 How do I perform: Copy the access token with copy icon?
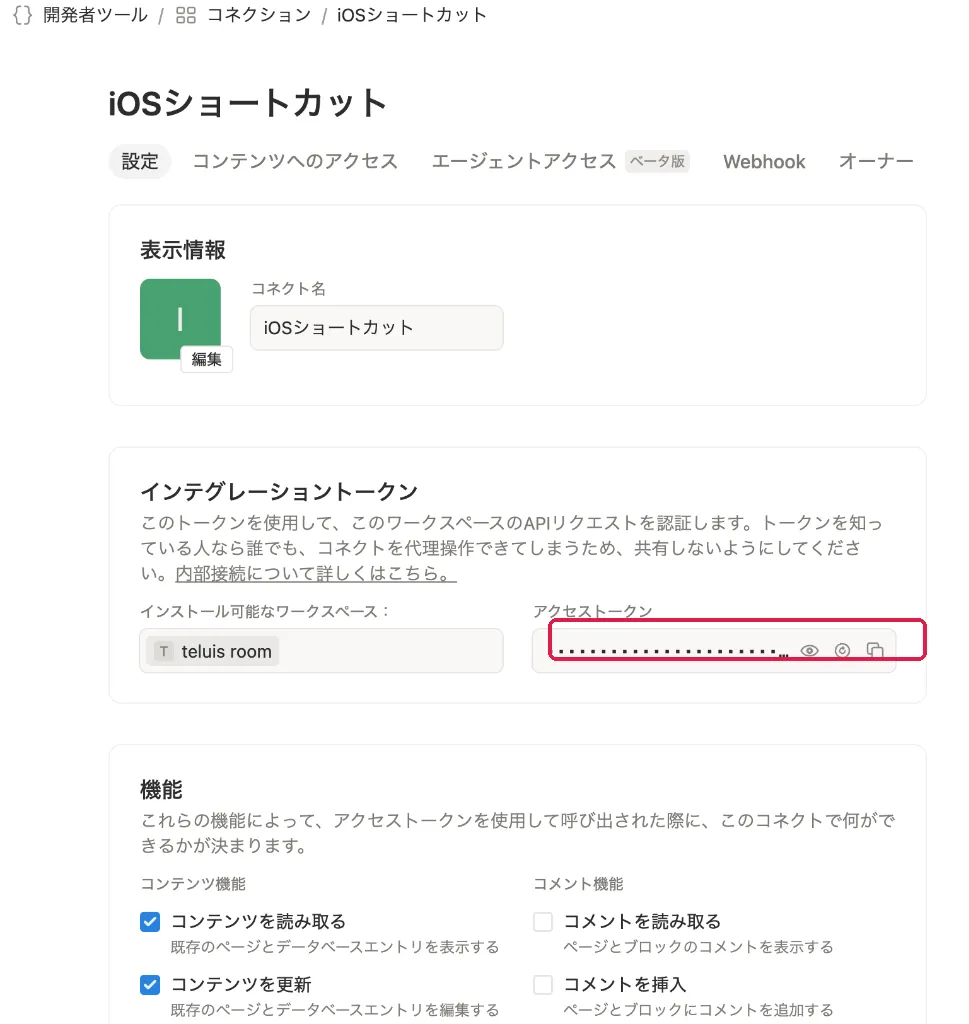(x=875, y=650)
